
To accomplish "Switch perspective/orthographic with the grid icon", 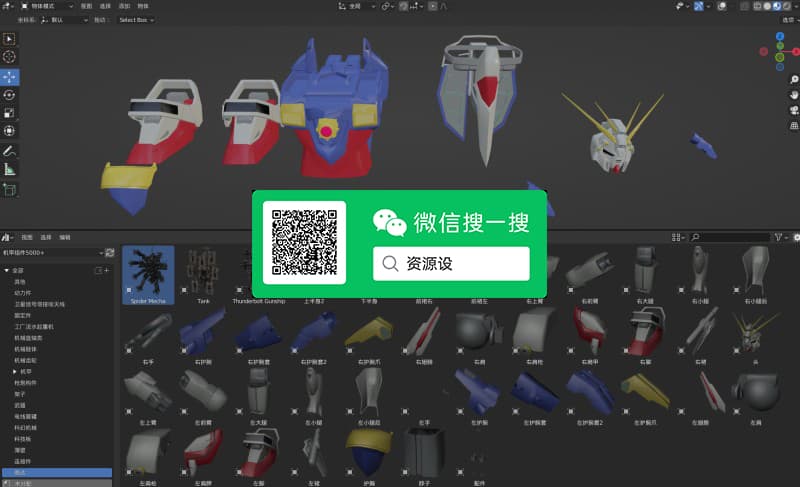I will click(x=794, y=125).
